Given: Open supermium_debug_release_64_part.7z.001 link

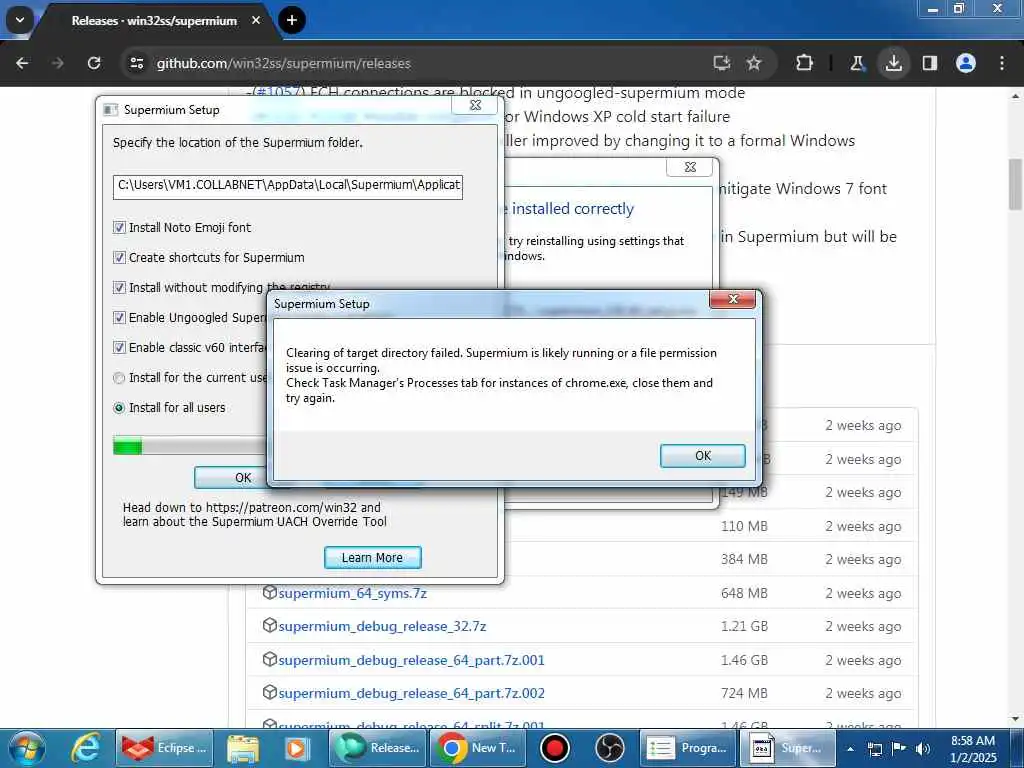Looking at the screenshot, I should (411, 660).
